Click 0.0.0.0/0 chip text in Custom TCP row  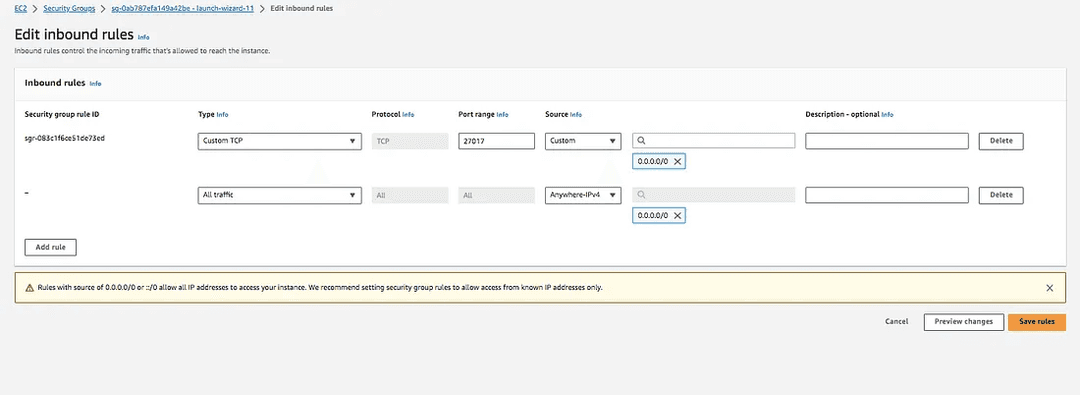tap(653, 161)
